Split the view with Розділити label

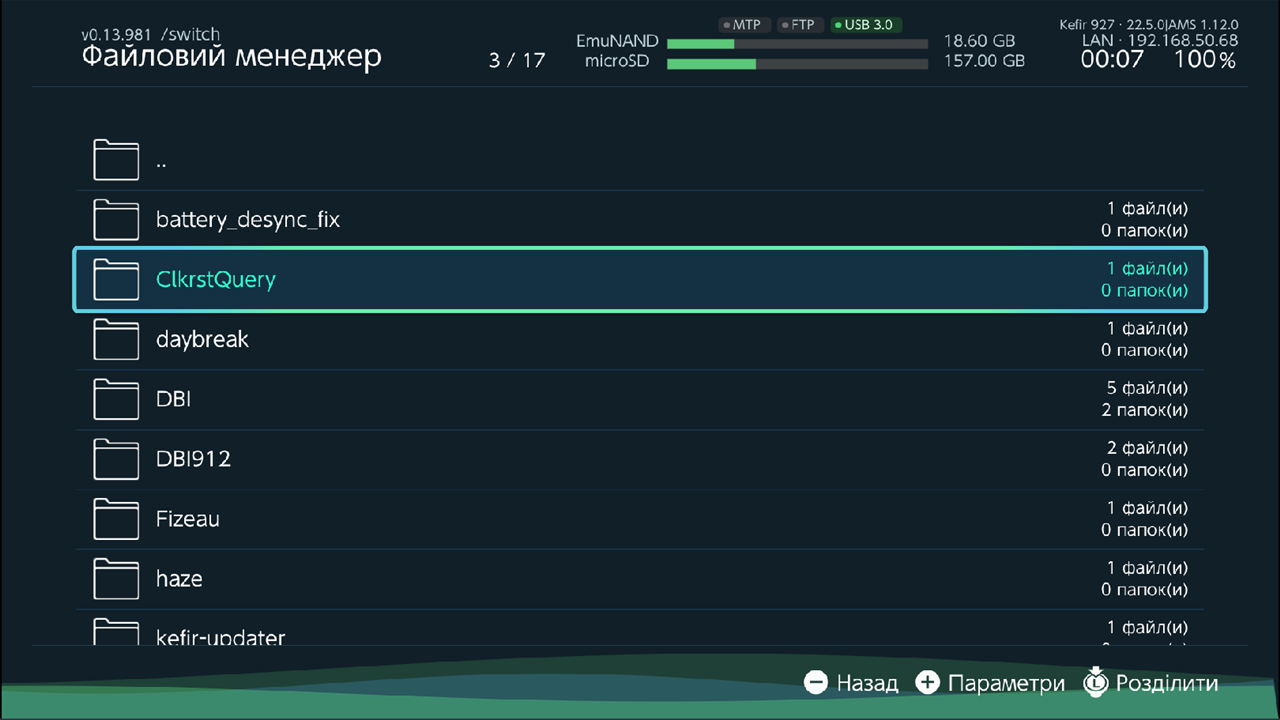[1167, 684]
